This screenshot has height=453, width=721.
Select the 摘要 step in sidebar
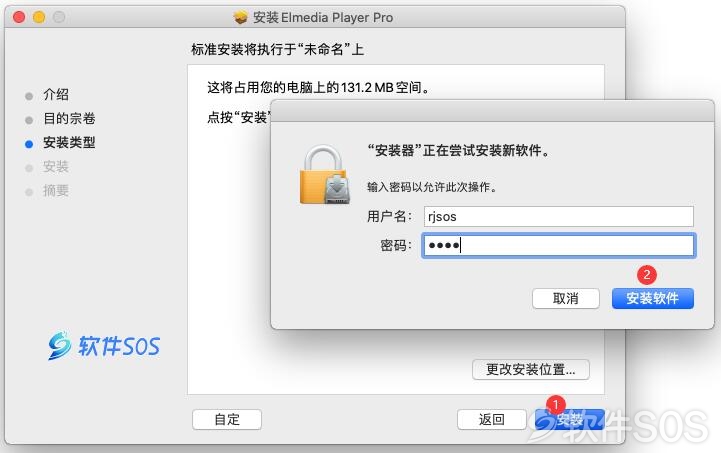click(56, 190)
